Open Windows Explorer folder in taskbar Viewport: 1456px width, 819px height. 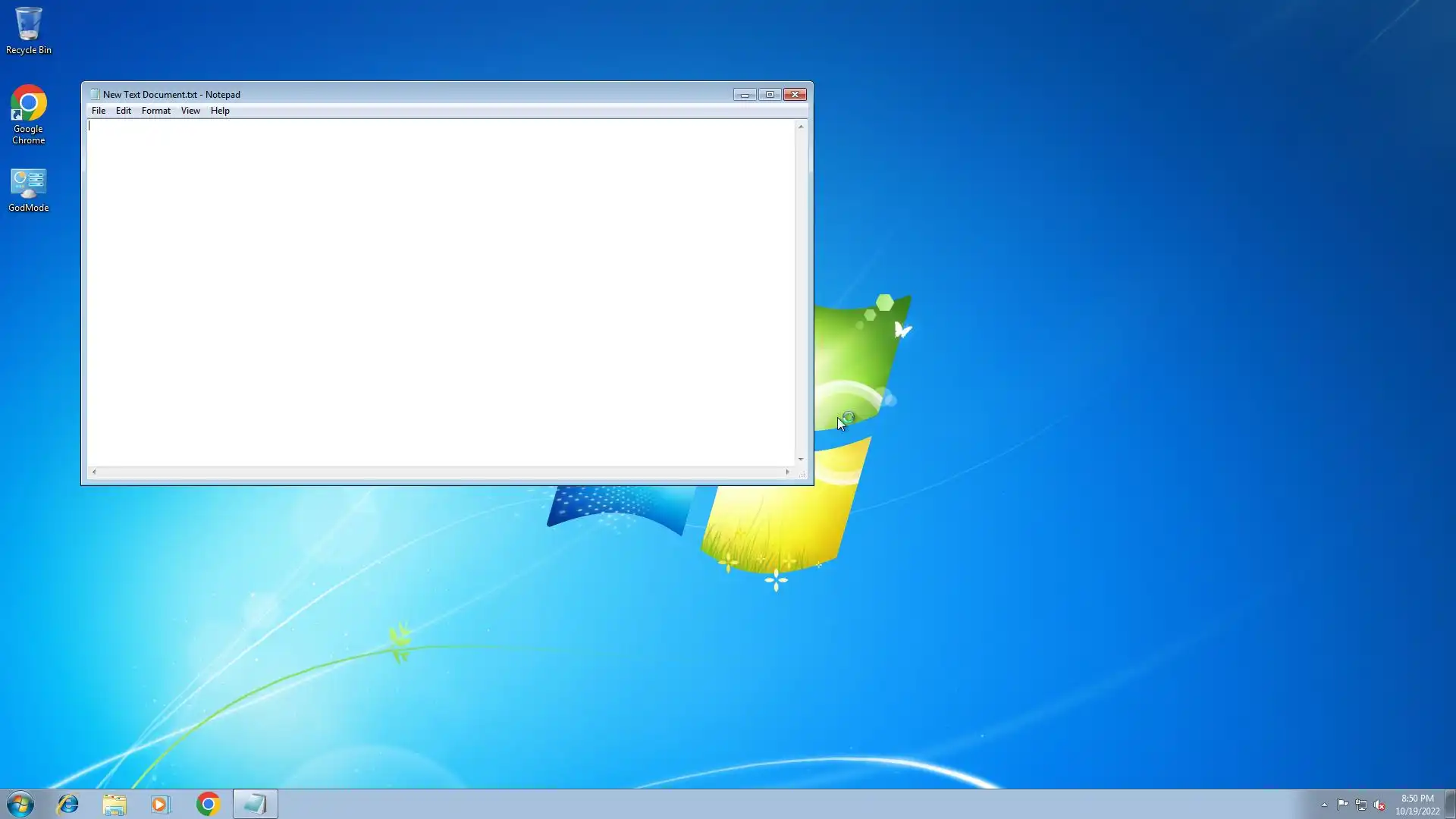(115, 804)
